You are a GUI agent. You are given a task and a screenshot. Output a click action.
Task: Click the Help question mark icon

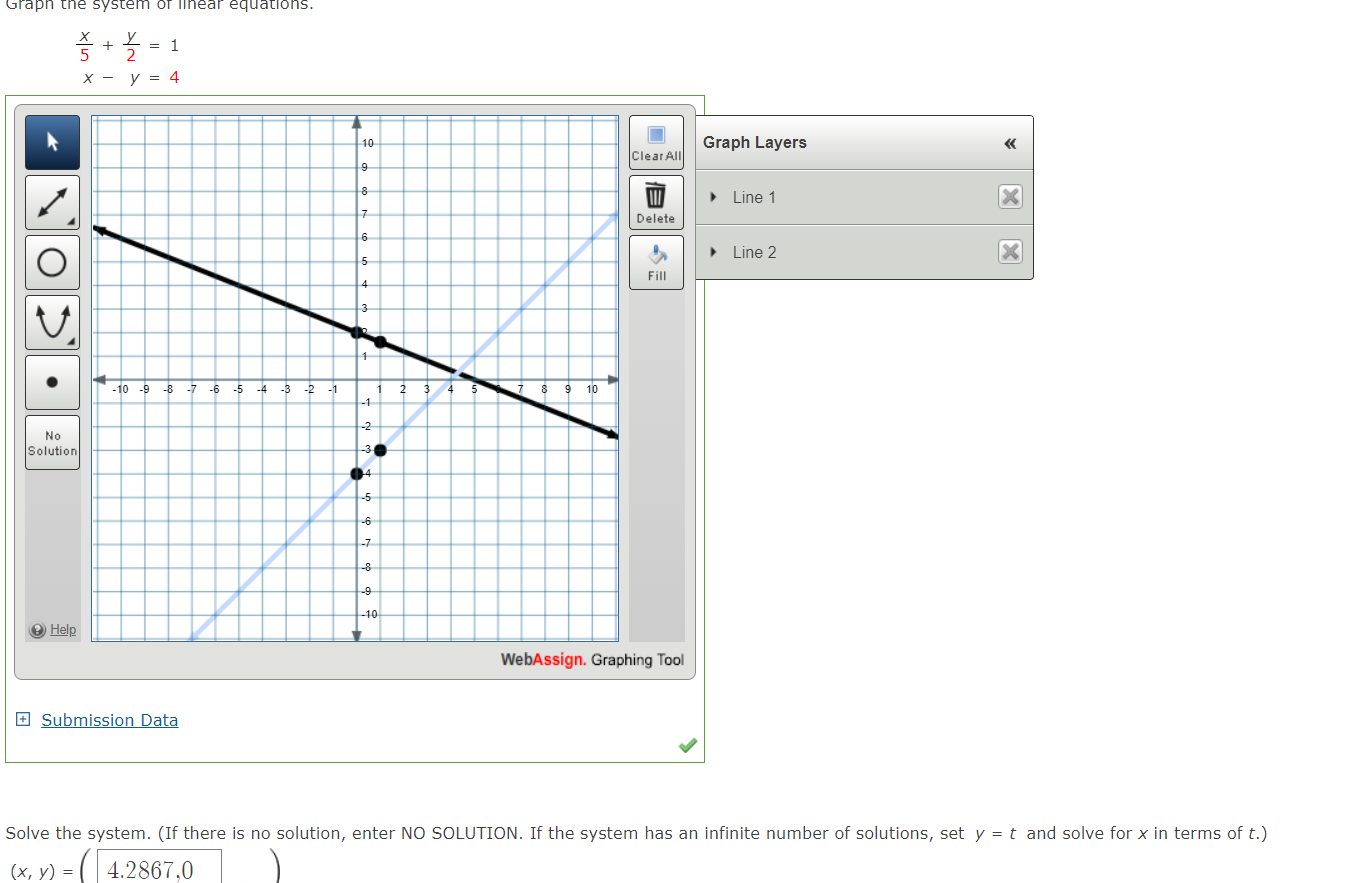point(37,629)
